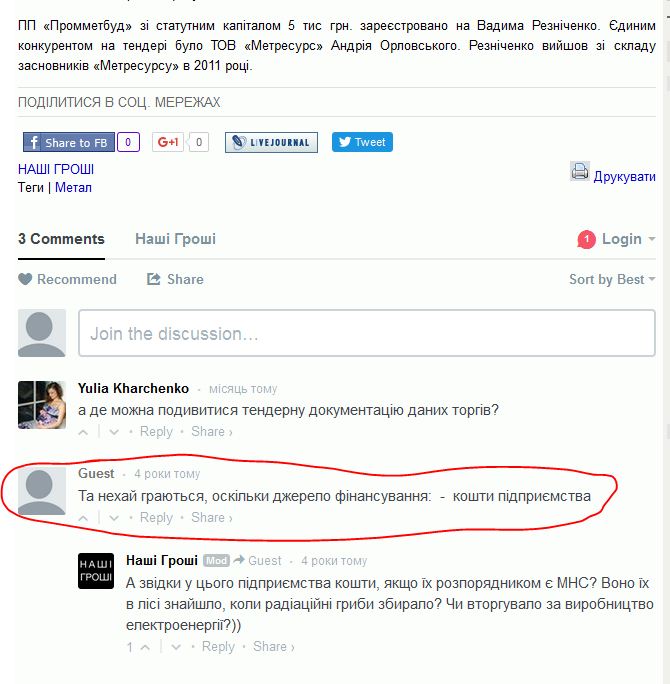Reply to the Guest comment
The height and width of the screenshot is (684, 670).
(156, 517)
